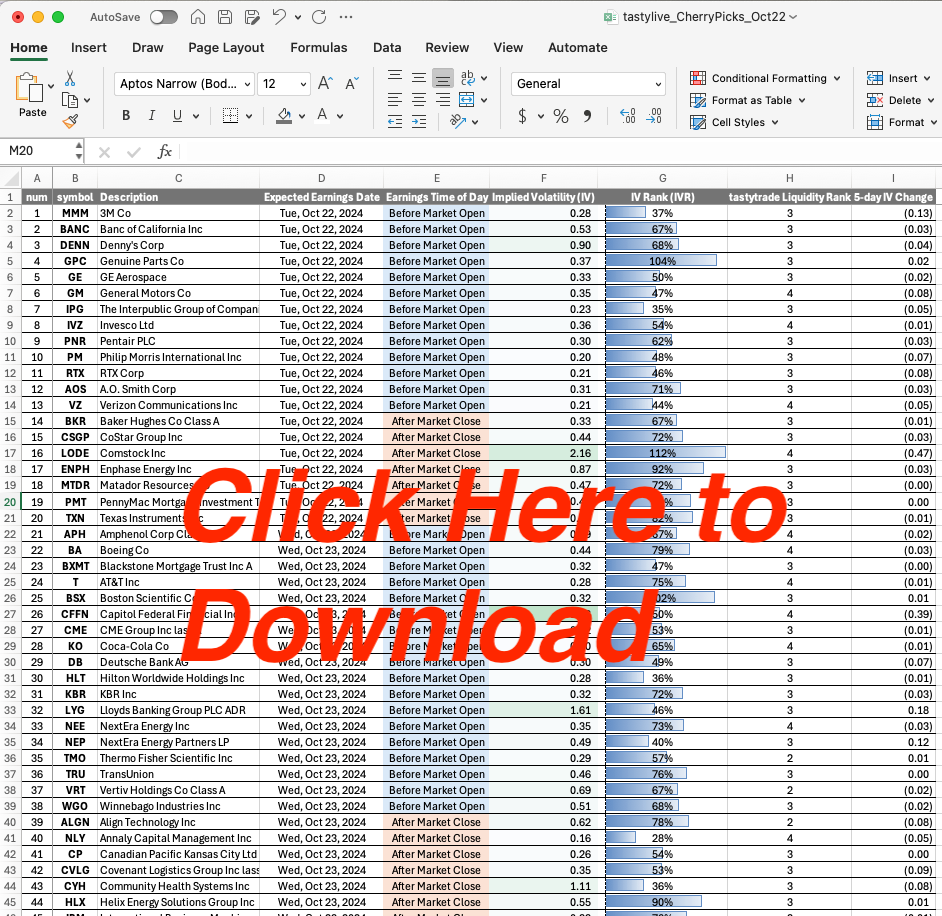Open the Automate tab
Screen dimensions: 942x916
577,47
